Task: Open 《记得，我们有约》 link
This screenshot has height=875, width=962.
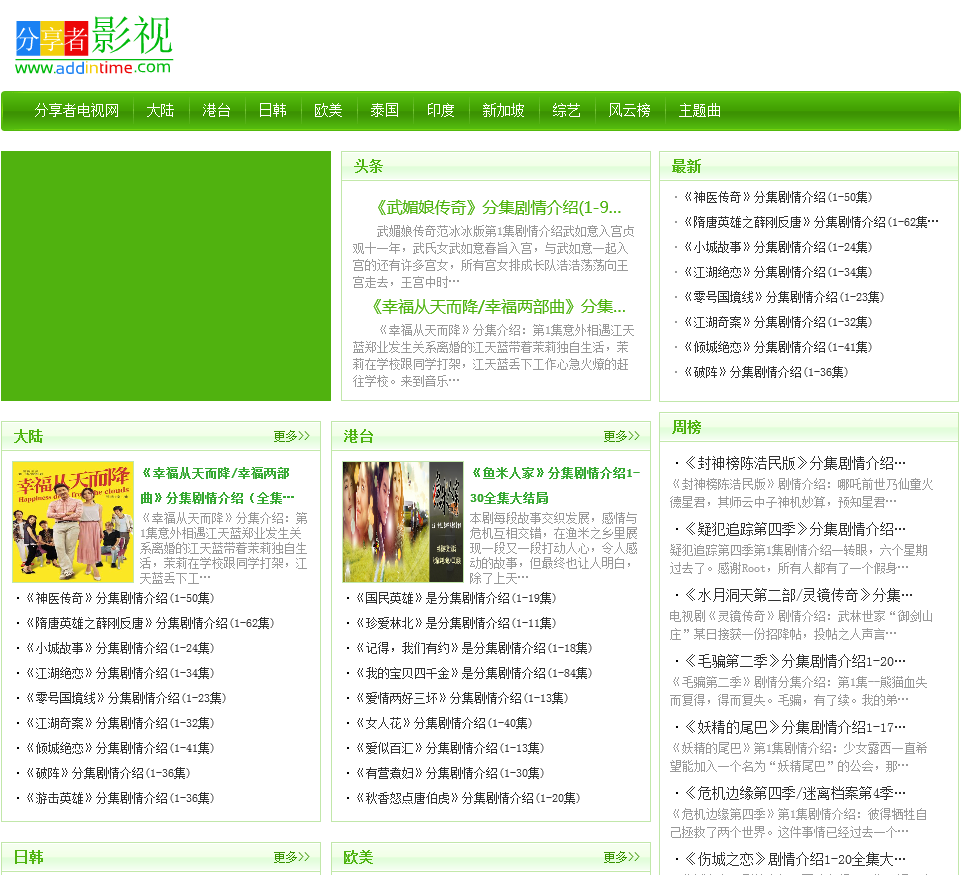Action: (474, 648)
